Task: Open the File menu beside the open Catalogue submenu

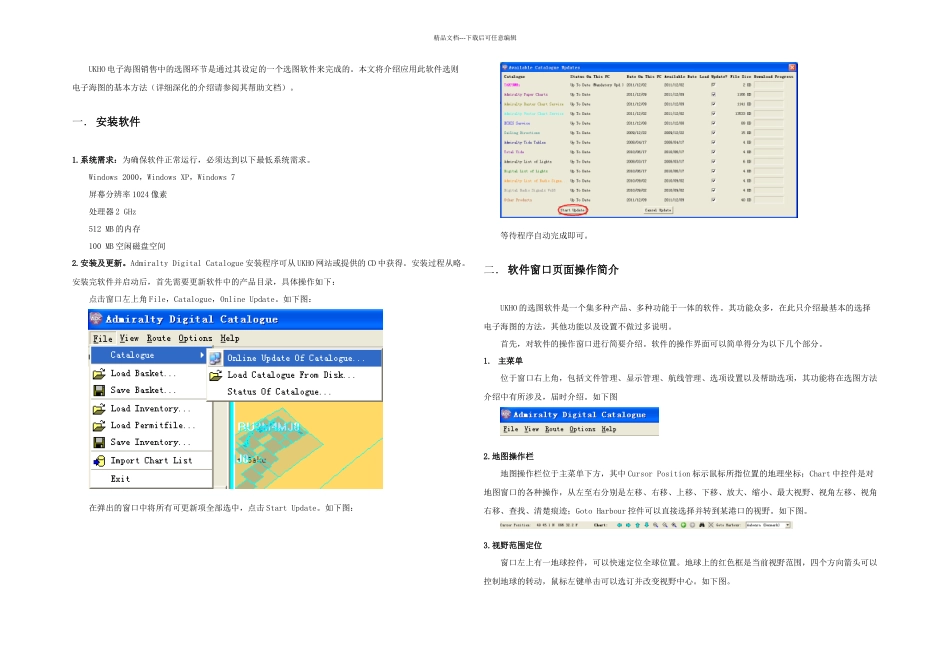Action: point(102,338)
